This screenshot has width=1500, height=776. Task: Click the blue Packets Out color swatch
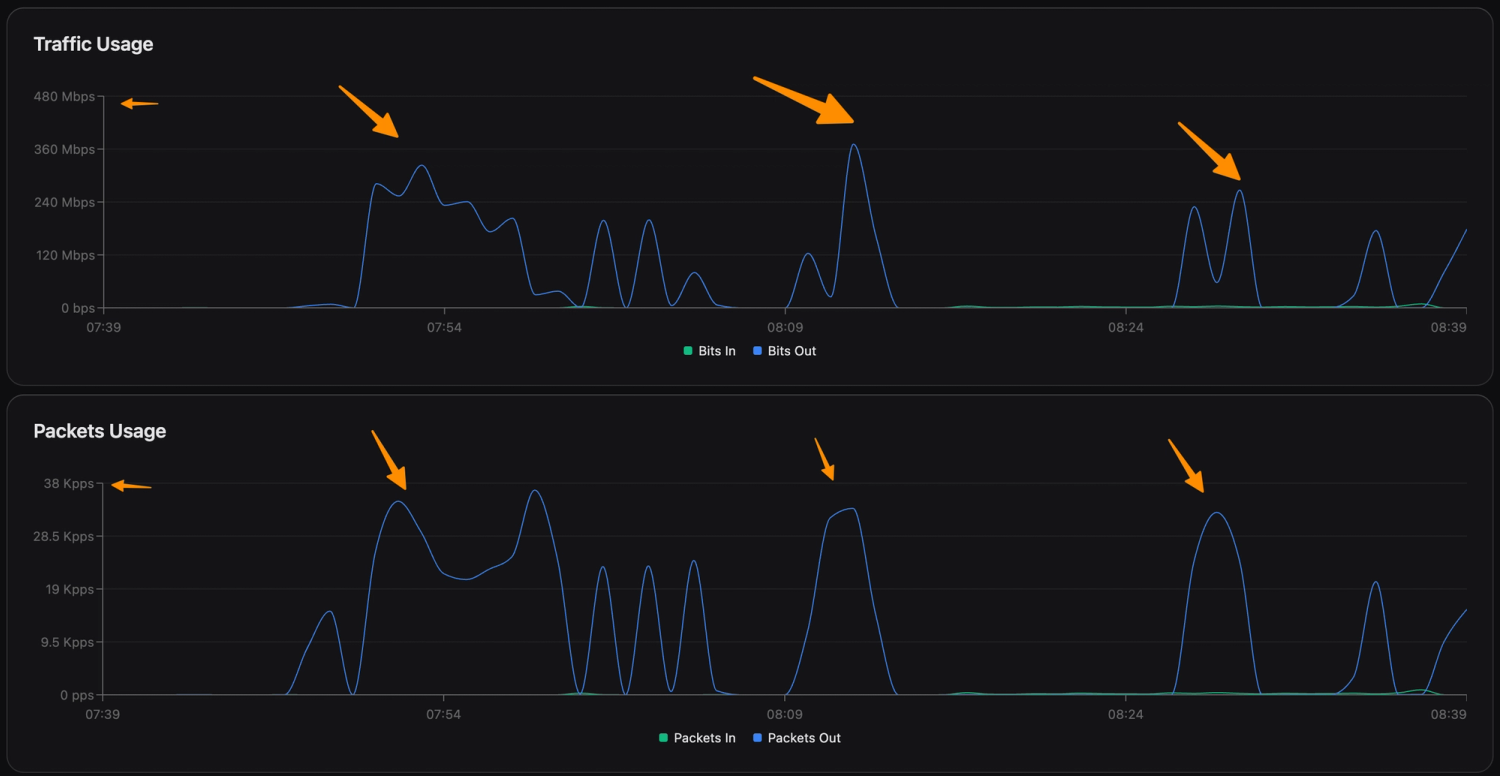757,738
